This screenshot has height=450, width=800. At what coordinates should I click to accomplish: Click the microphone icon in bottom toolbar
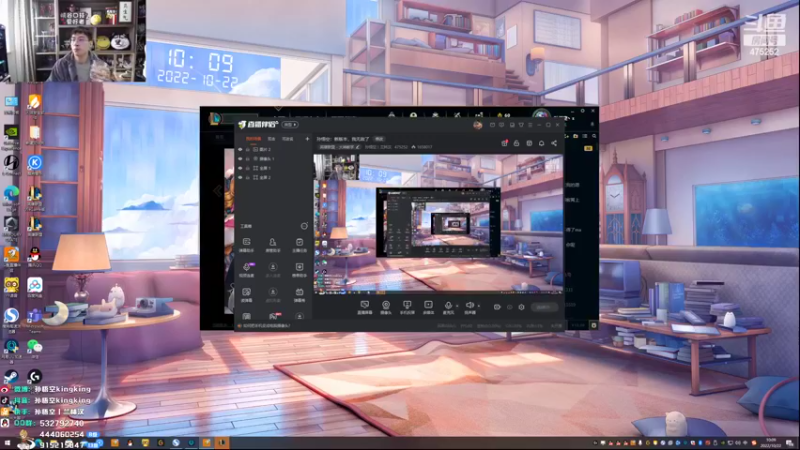point(448,307)
